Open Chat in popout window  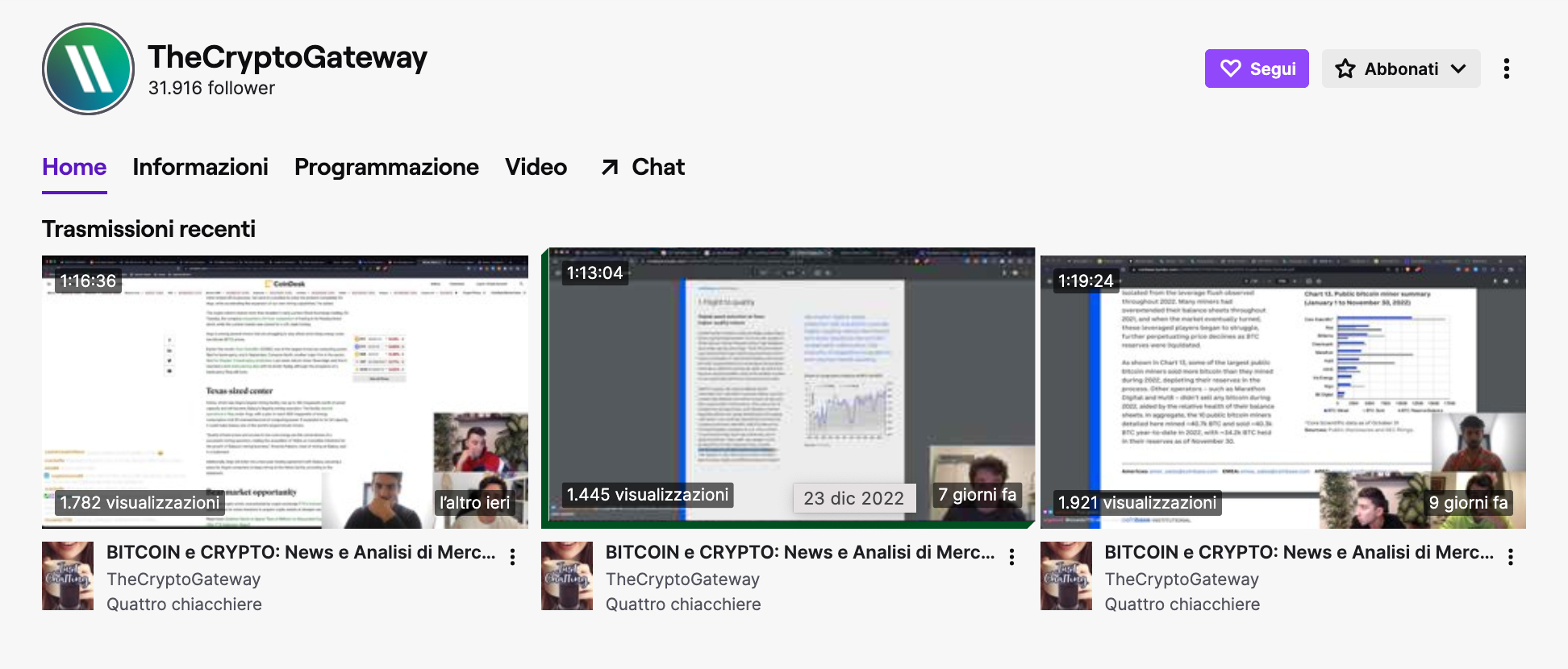tap(643, 167)
